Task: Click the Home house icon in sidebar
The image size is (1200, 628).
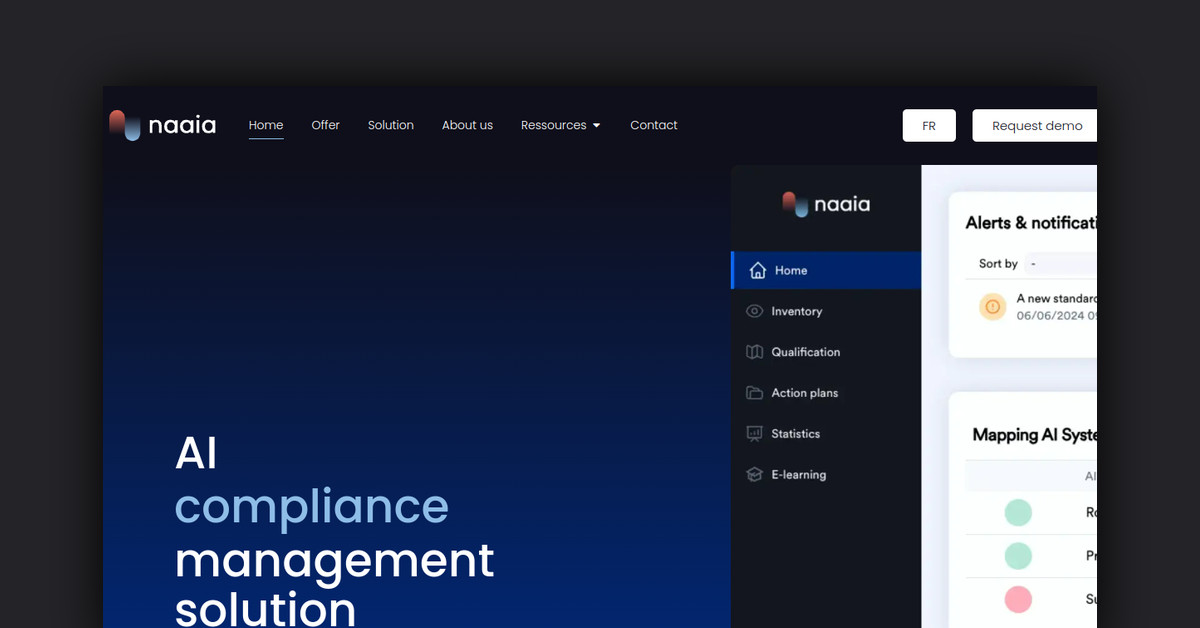Action: click(x=758, y=270)
